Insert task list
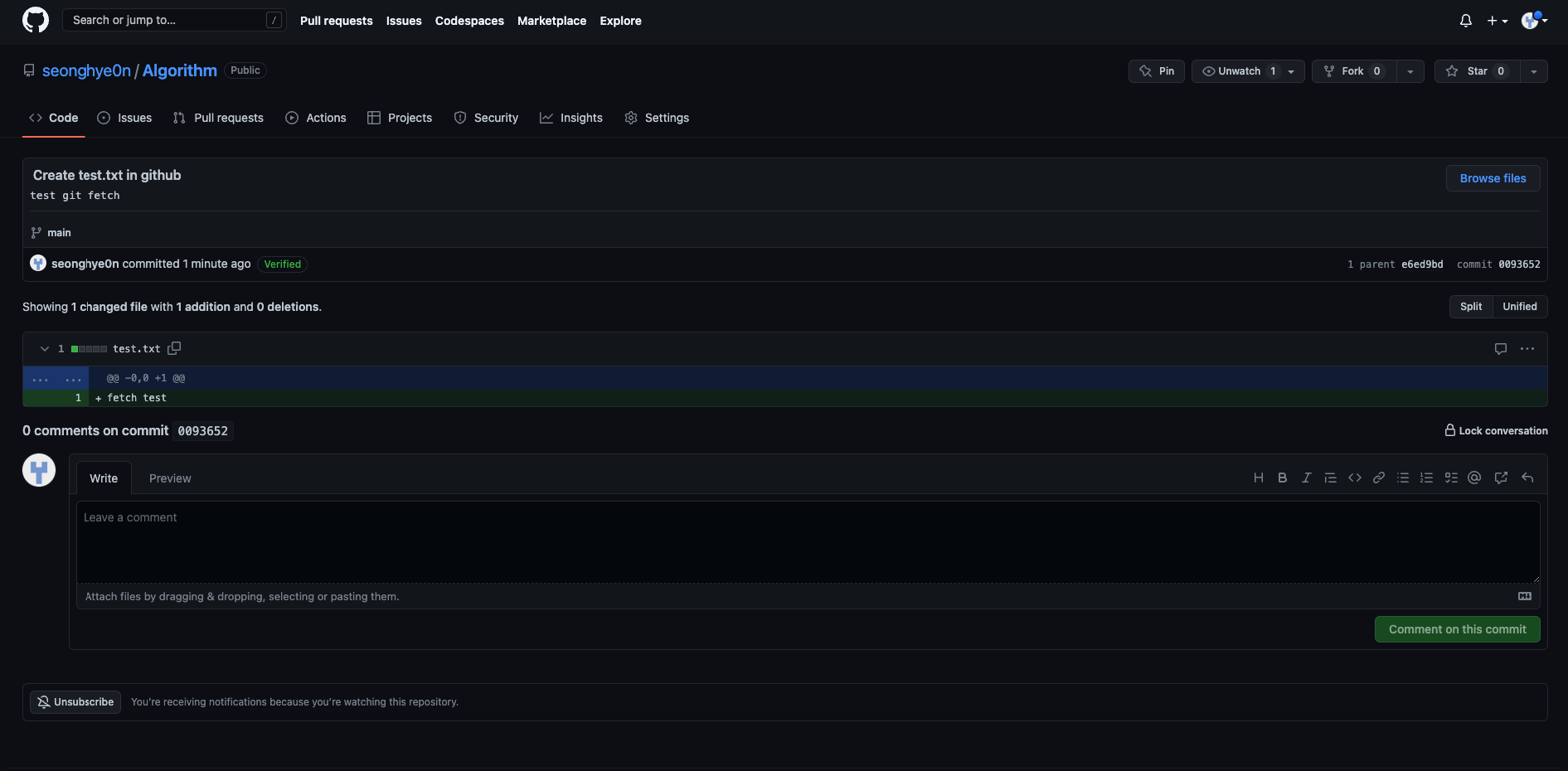1568x771 pixels. [x=1451, y=478]
